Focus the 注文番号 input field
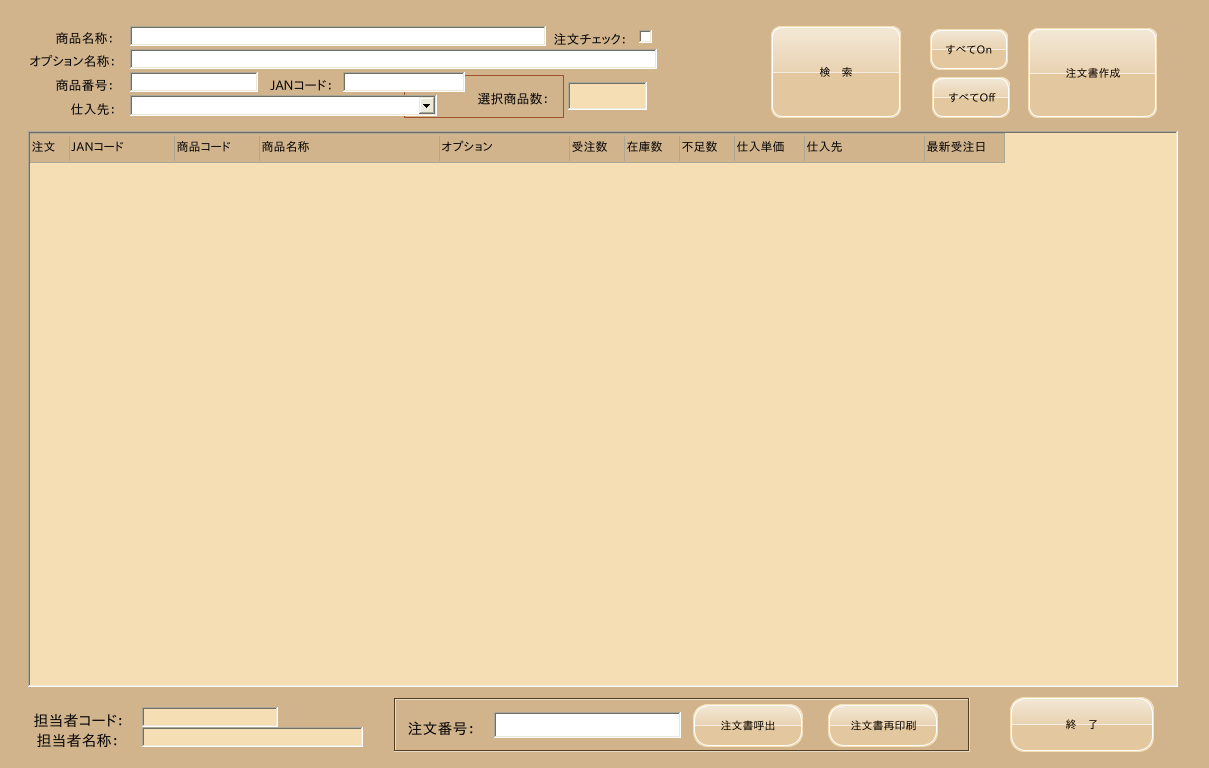This screenshot has height=768, width=1209. point(588,726)
